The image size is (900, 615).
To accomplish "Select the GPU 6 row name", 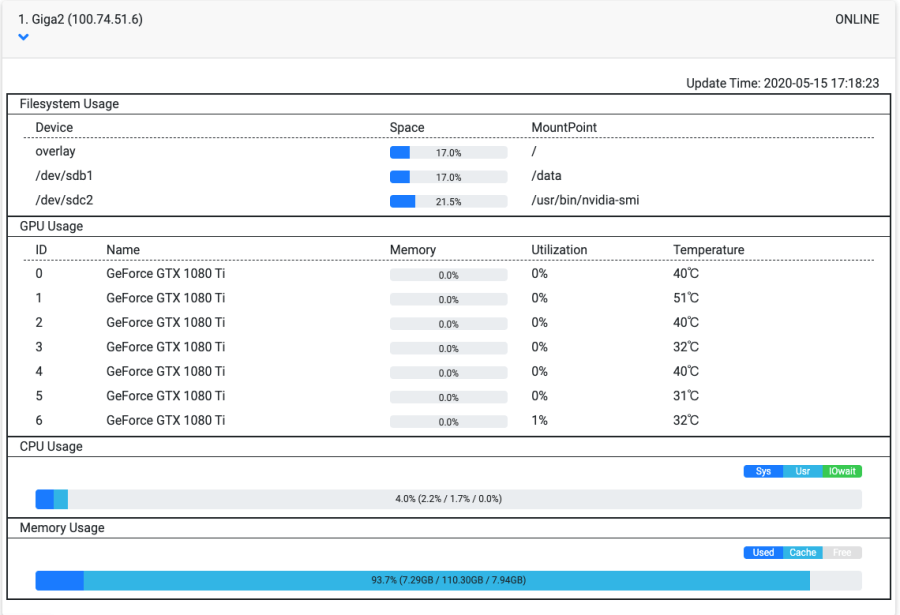I will (165, 420).
